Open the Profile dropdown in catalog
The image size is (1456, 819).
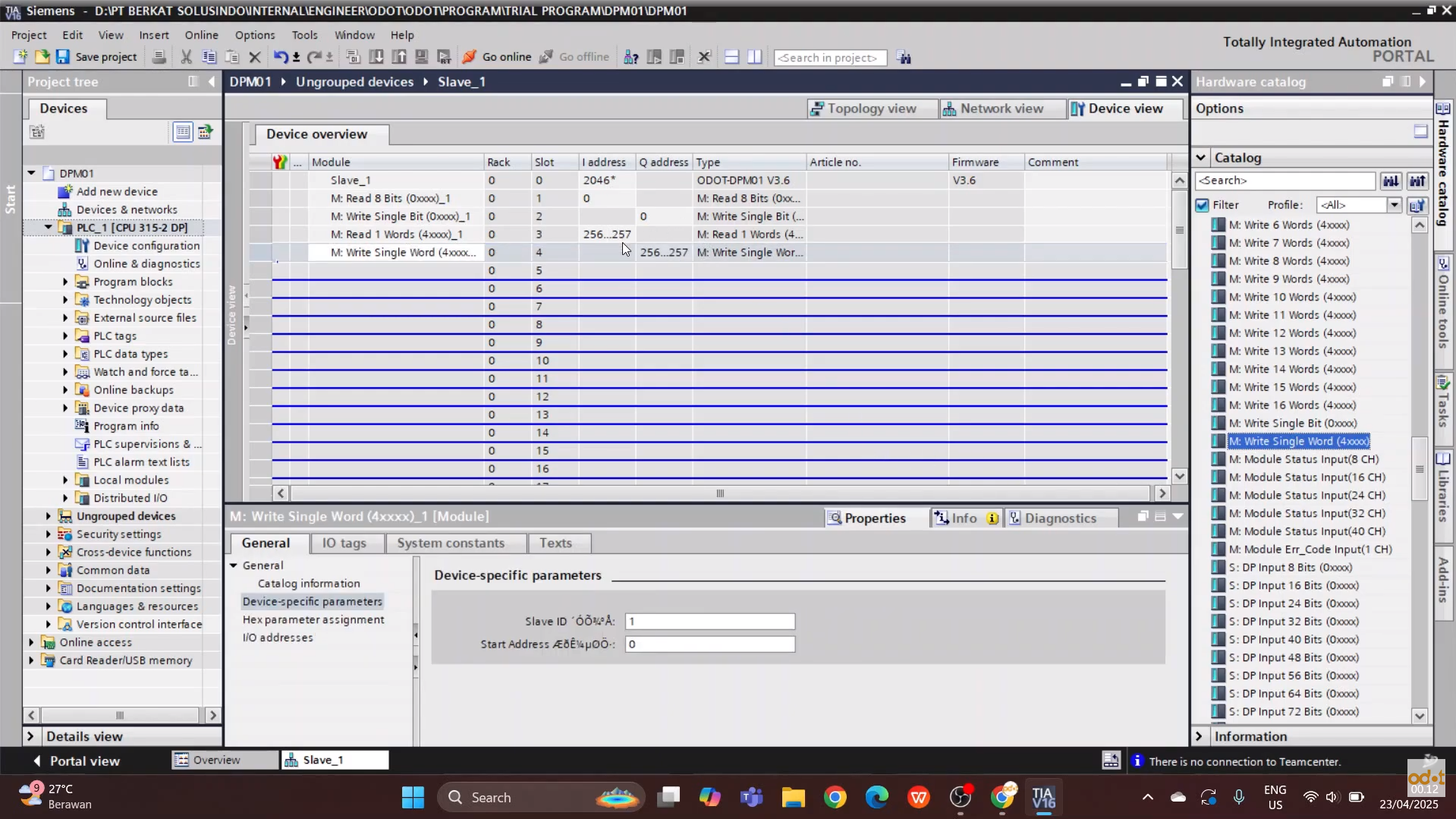pos(1394,205)
